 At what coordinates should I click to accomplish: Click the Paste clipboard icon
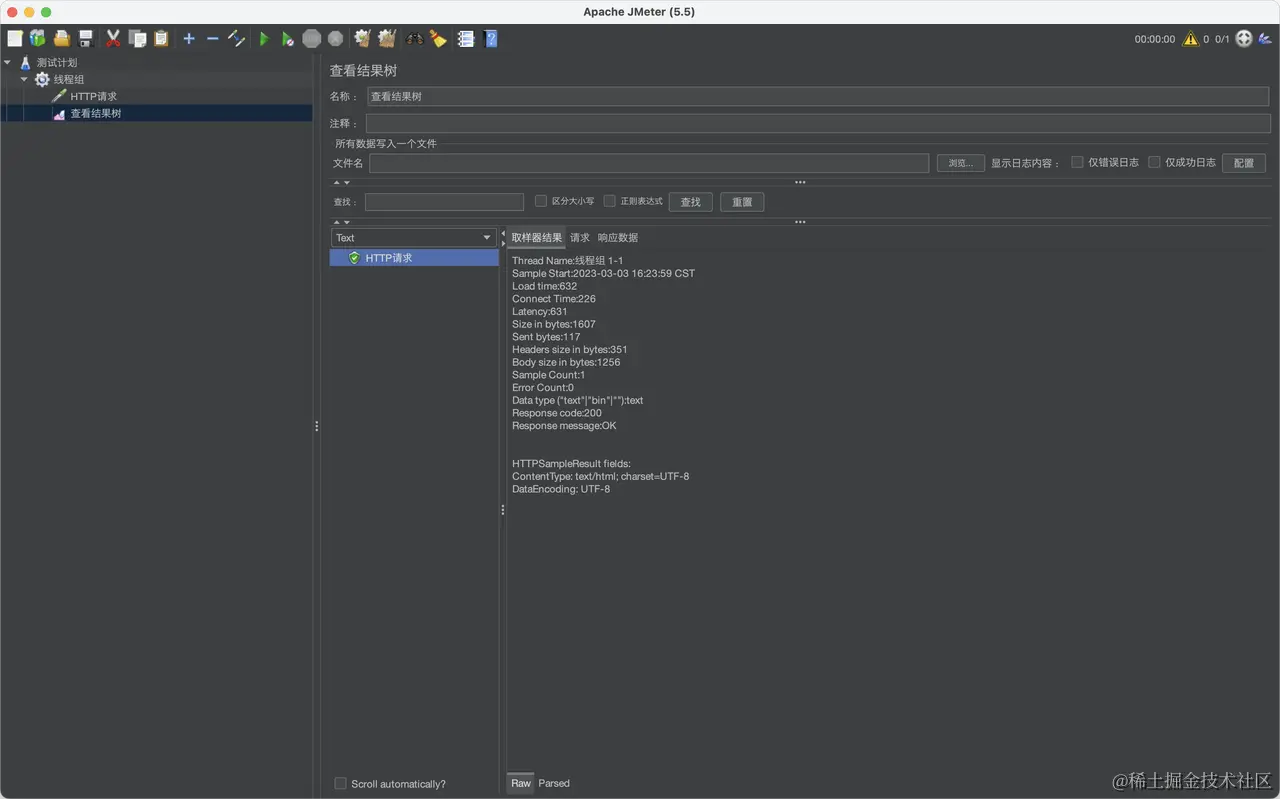(161, 39)
